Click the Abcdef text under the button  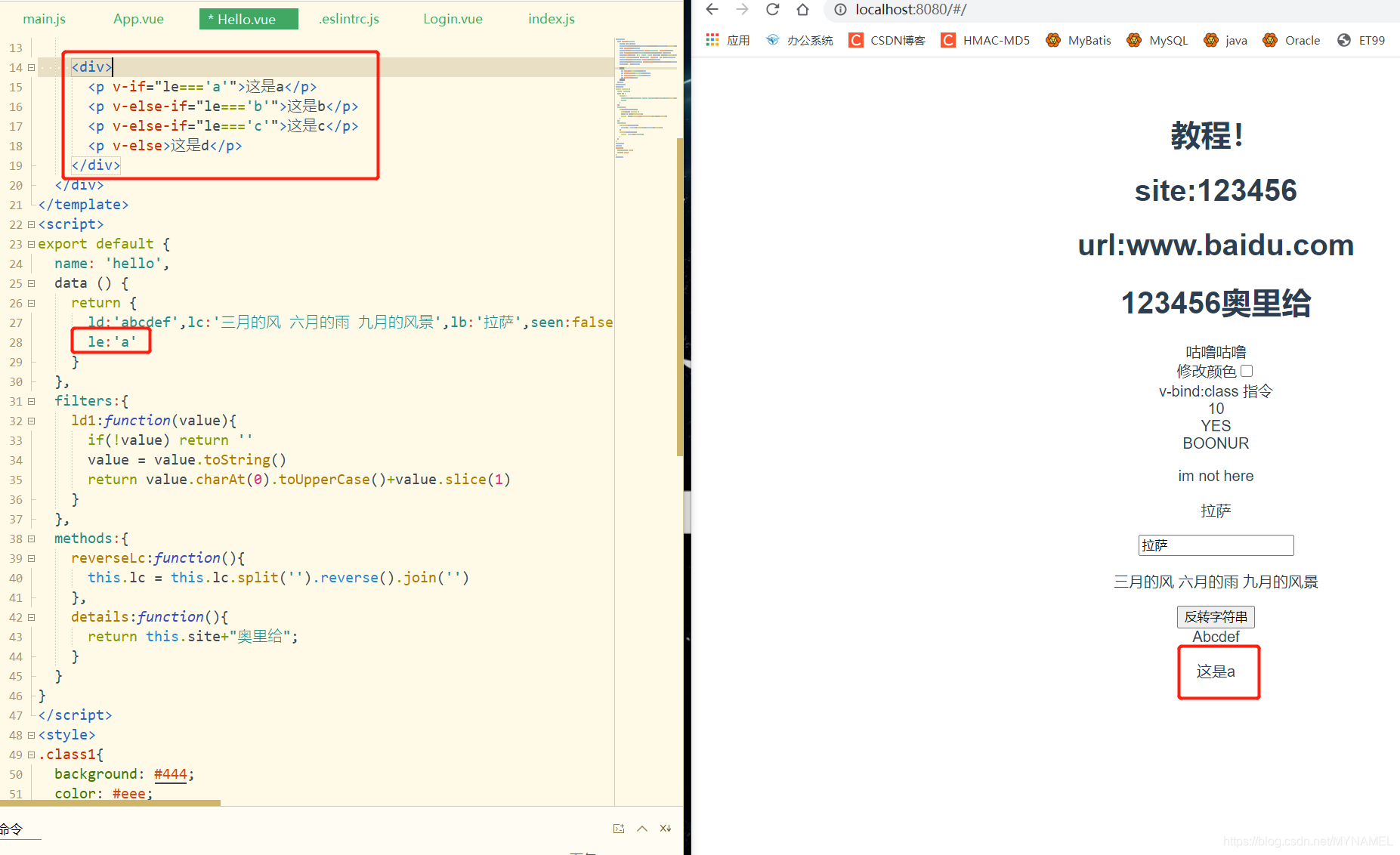coord(1216,637)
